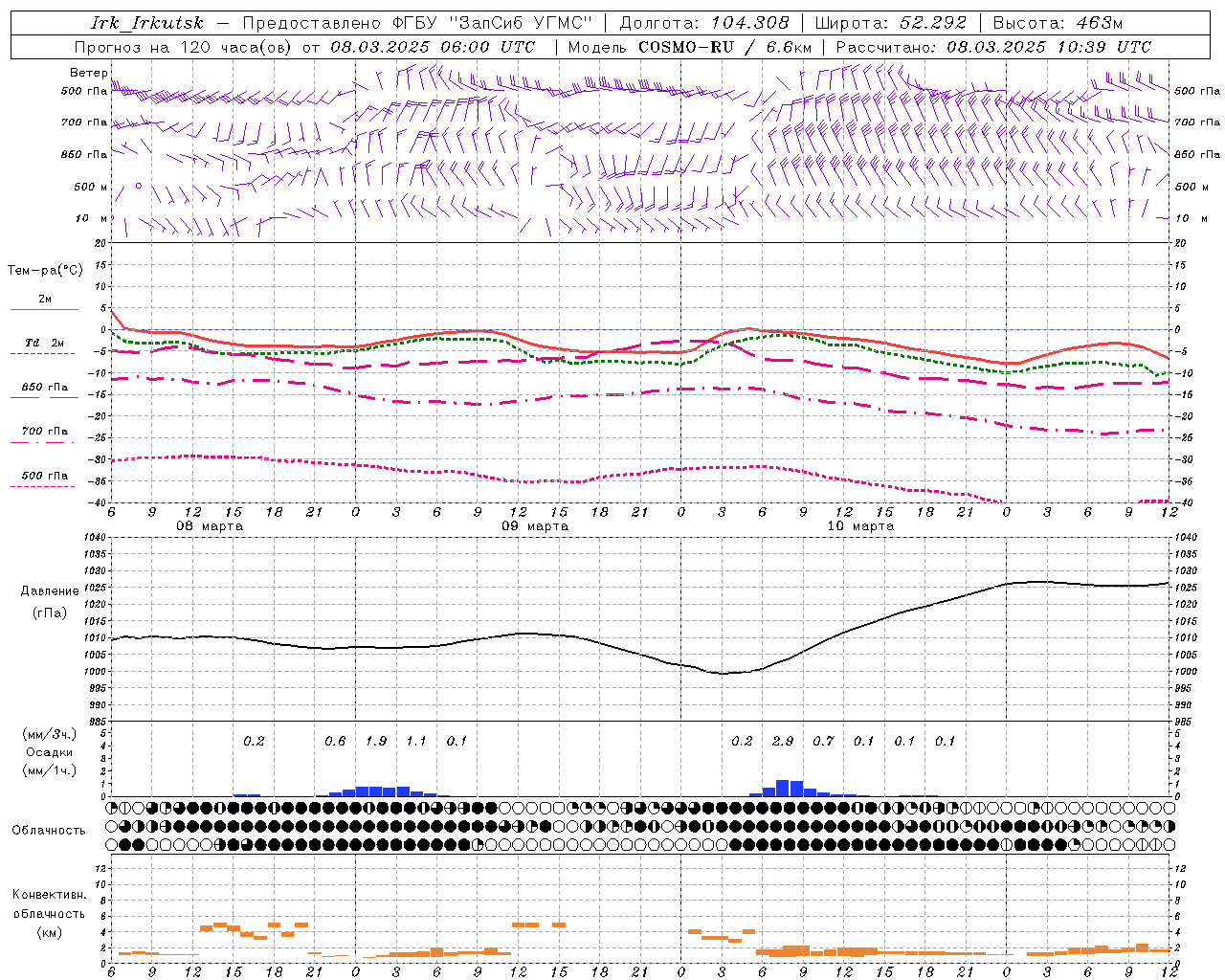Select the Осадки panel label
The height and width of the screenshot is (980, 1225).
(x=50, y=752)
